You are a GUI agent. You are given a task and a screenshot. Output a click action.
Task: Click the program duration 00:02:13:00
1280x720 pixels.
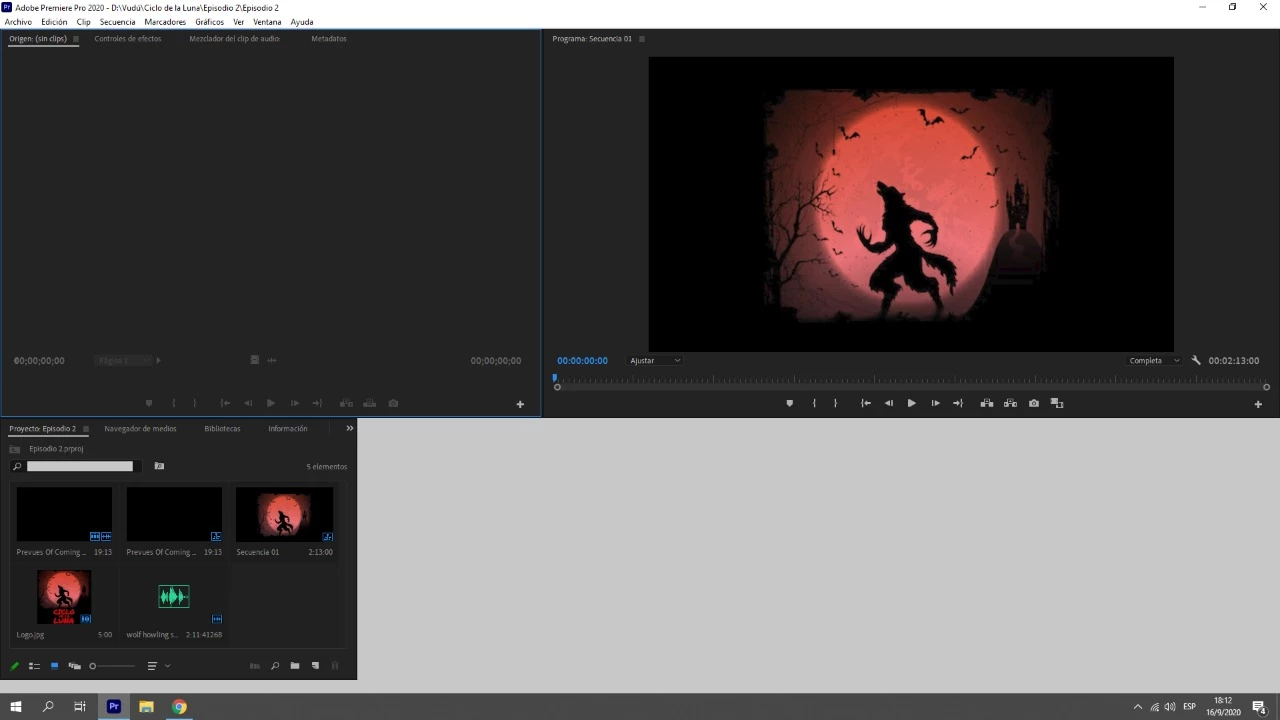click(1234, 360)
